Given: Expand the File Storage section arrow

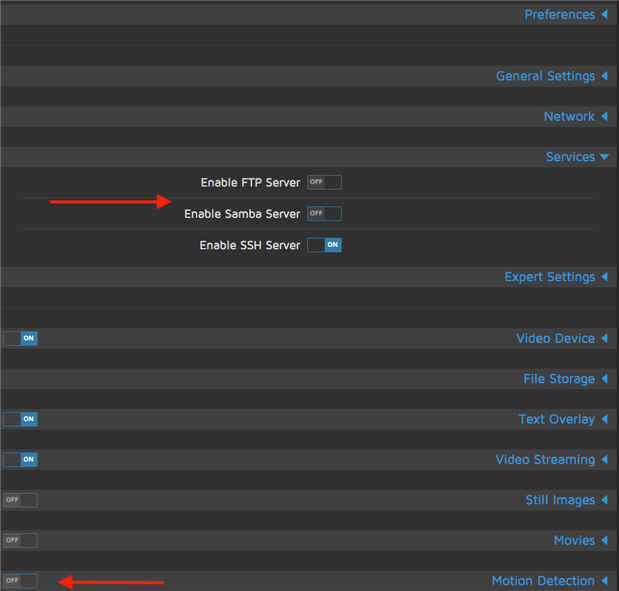Looking at the screenshot, I should coord(604,379).
